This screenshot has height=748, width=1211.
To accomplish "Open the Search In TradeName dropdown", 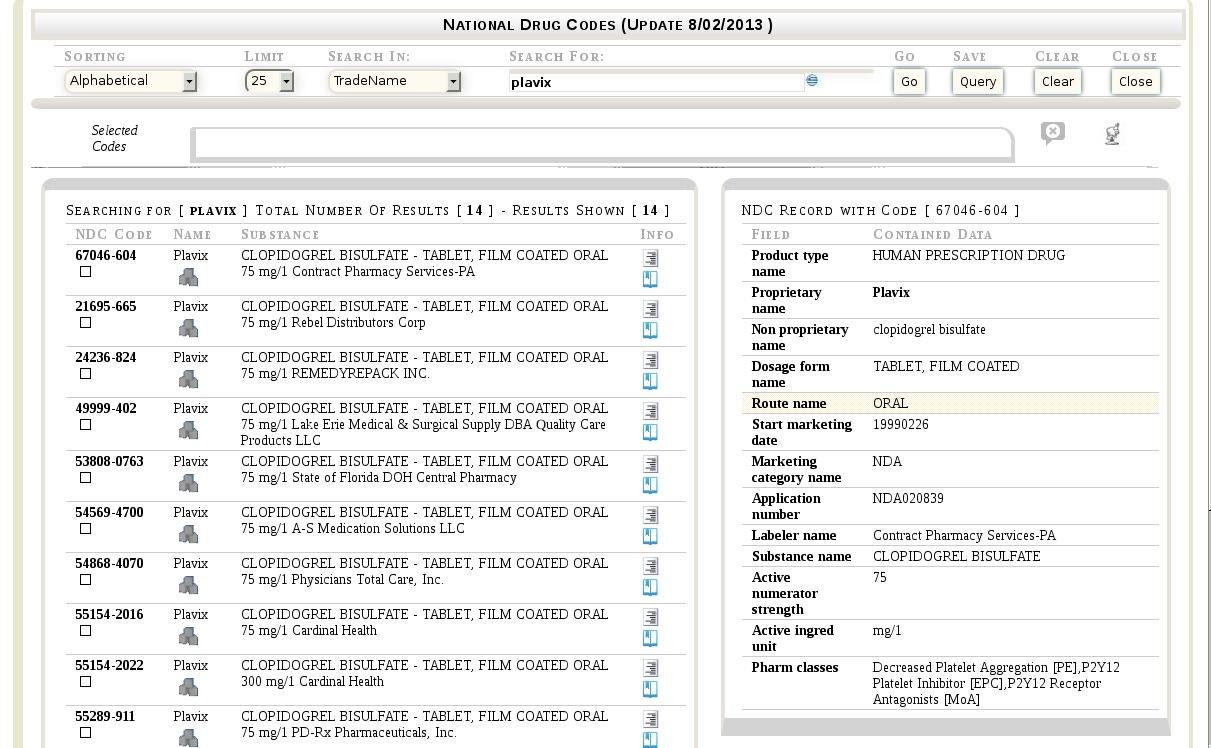I will pos(395,81).
